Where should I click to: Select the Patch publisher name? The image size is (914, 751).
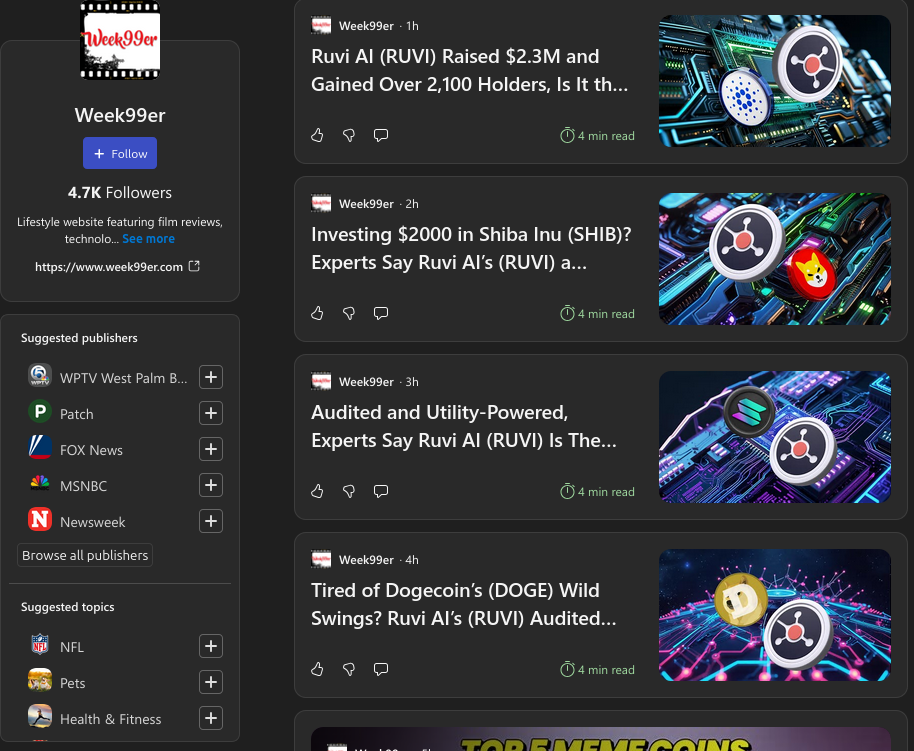[x=76, y=415]
